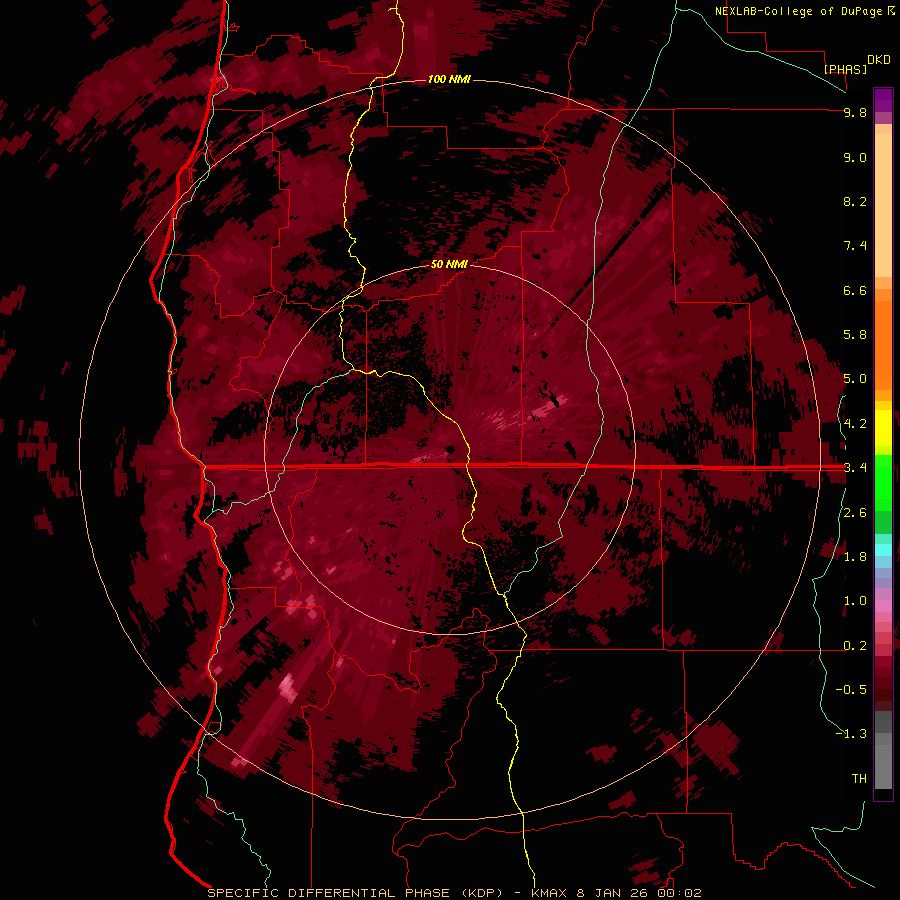
Task: Click the 3.4 value on color scale
Action: 855,468
